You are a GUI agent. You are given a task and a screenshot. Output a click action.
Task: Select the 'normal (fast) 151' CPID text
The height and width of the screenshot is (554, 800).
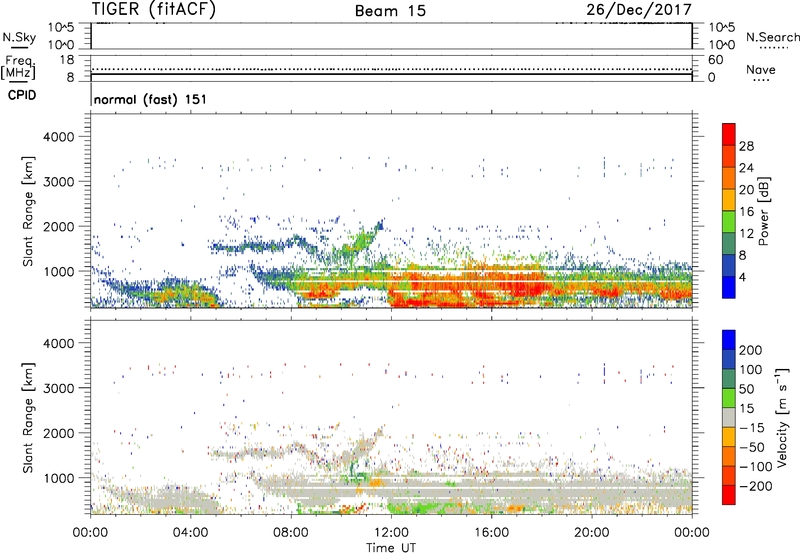tap(151, 99)
